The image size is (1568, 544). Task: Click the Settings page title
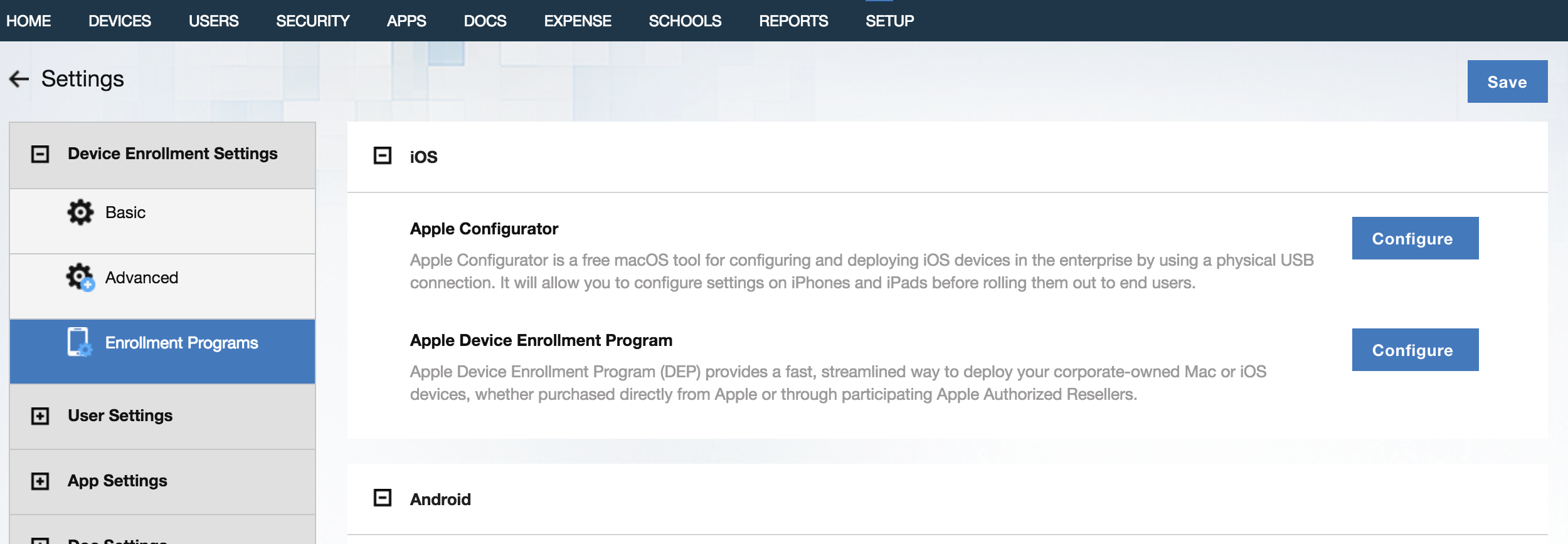point(83,79)
